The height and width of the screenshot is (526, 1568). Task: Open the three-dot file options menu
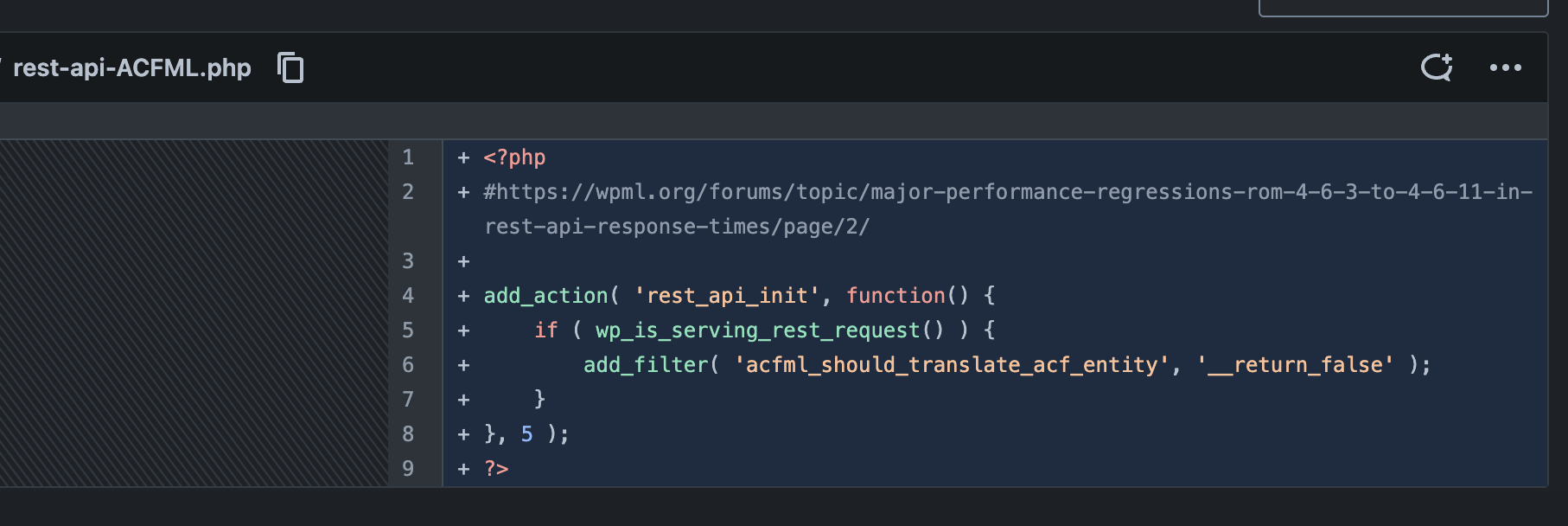(x=1505, y=67)
